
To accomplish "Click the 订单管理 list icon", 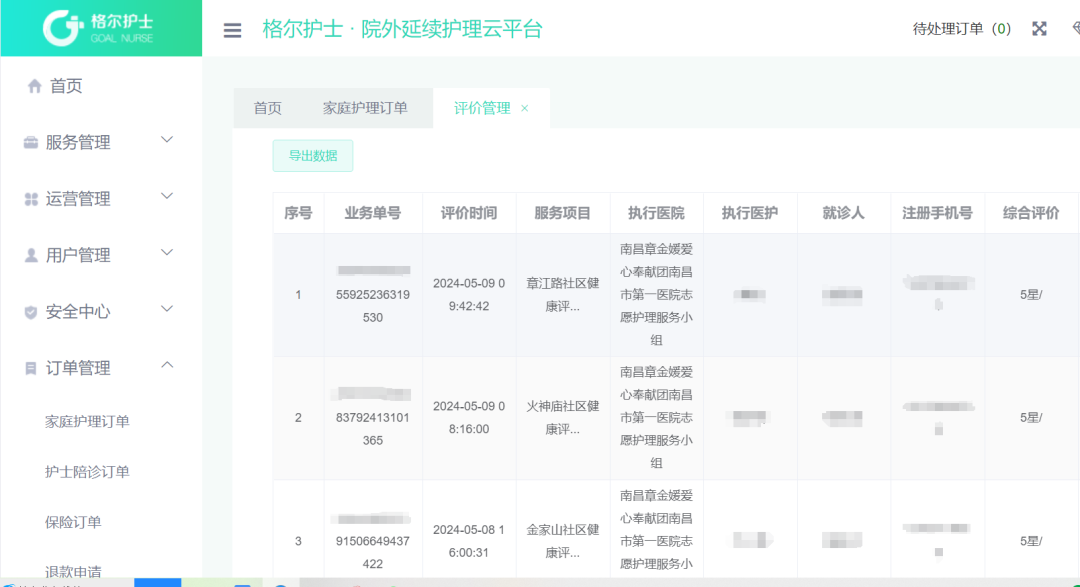I will click(x=31, y=369).
